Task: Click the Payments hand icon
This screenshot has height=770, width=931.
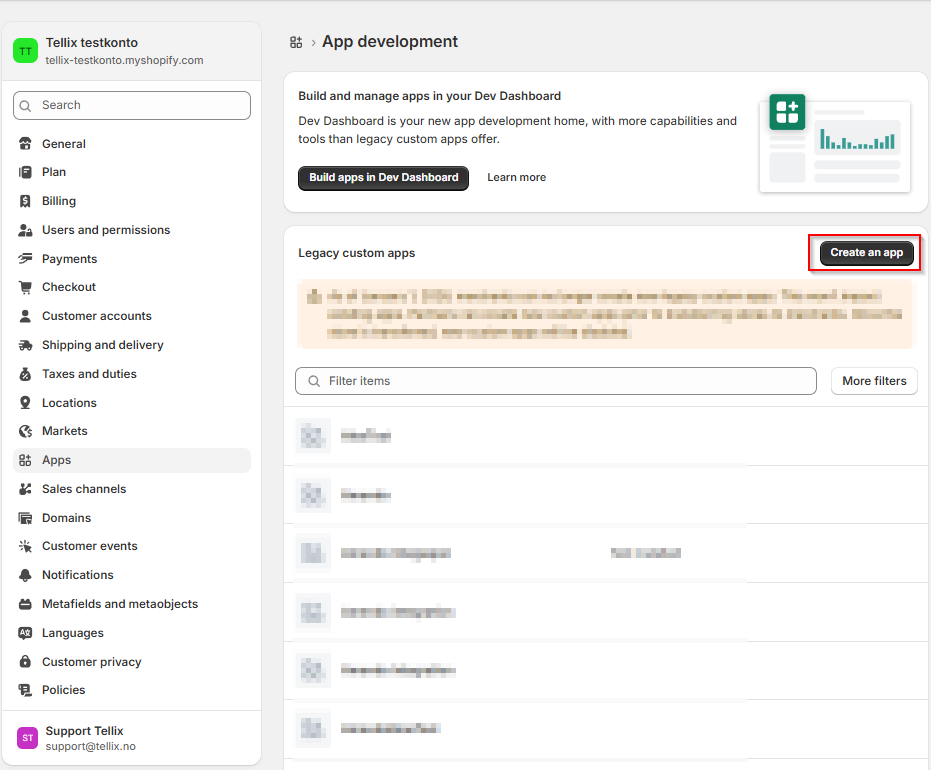Action: pos(25,259)
